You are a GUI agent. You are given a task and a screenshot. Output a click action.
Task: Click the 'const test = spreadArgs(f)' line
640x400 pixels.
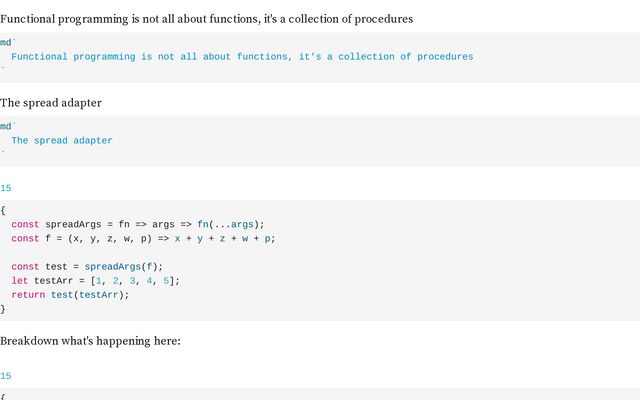pyautogui.click(x=86, y=267)
